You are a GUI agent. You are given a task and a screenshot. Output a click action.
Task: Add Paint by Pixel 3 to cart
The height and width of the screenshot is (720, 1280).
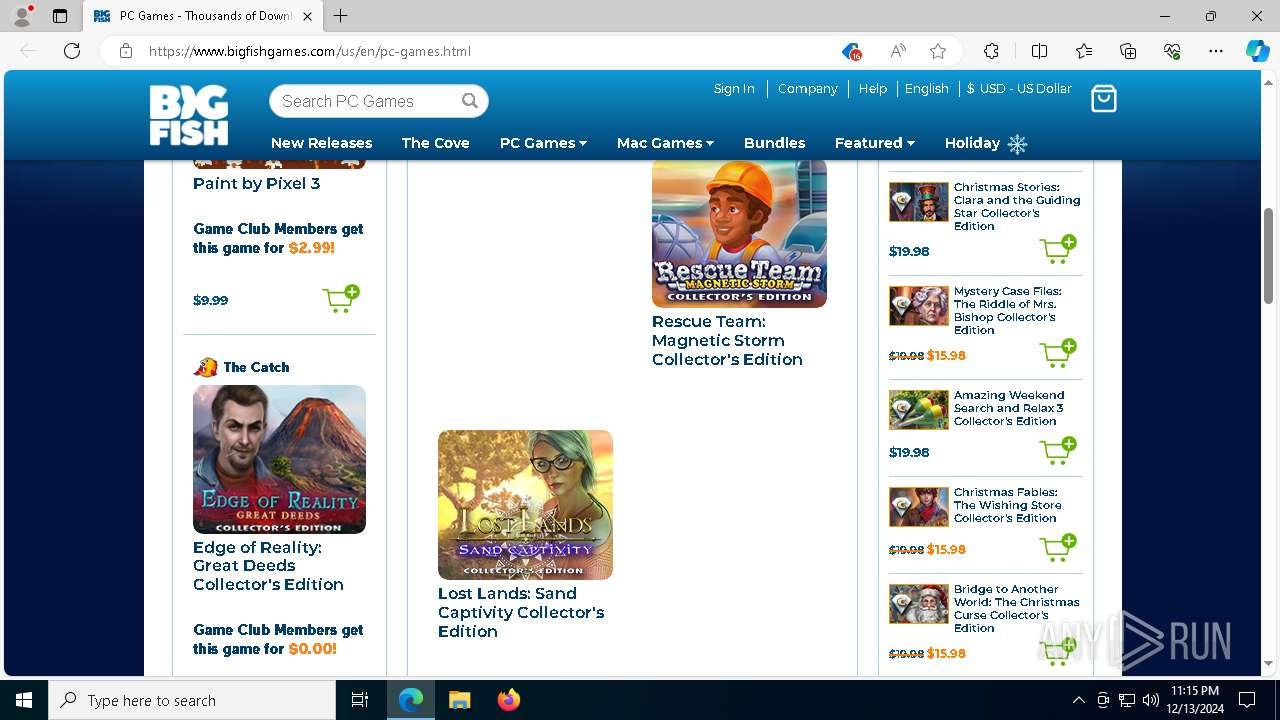click(341, 299)
